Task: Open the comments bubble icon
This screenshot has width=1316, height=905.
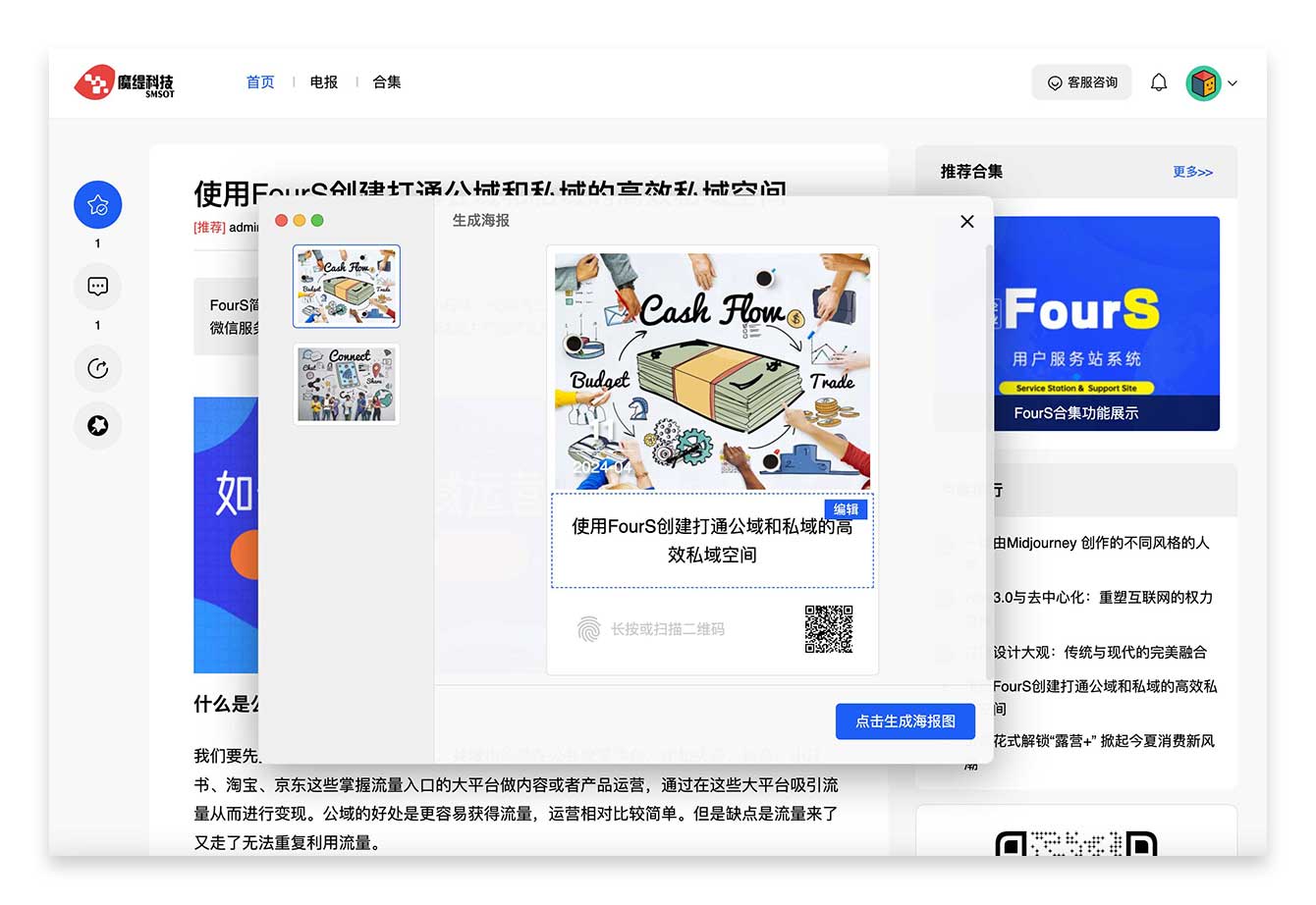Action: pyautogui.click(x=98, y=287)
